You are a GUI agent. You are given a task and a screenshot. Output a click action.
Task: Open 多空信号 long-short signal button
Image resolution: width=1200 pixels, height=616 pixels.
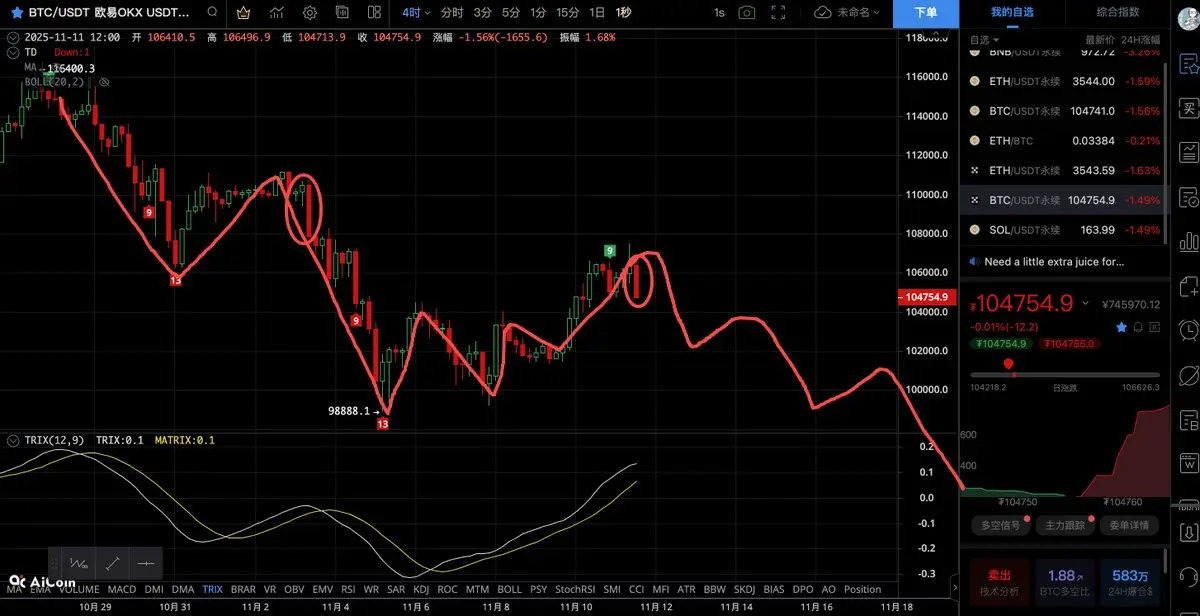coord(1000,525)
